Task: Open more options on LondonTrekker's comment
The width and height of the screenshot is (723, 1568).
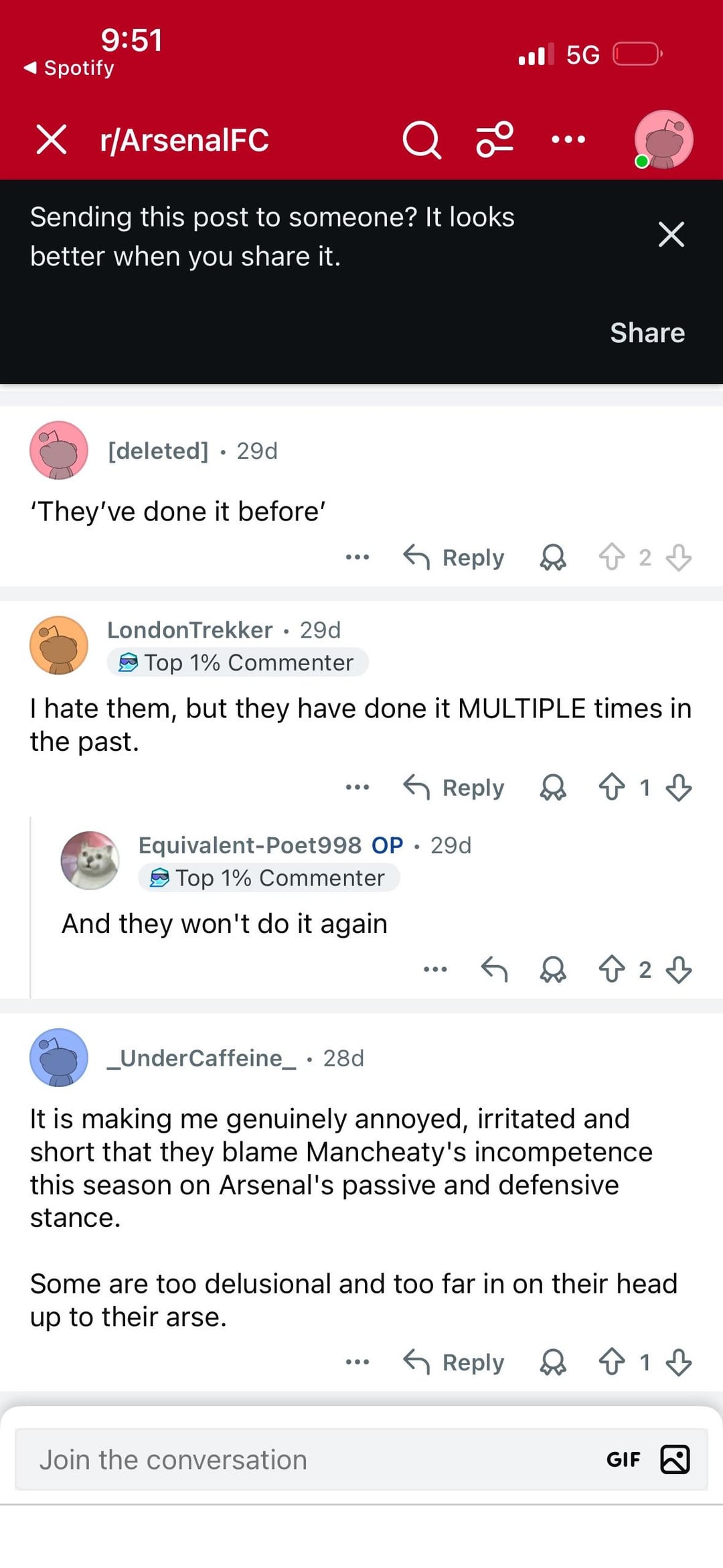Action: (357, 787)
